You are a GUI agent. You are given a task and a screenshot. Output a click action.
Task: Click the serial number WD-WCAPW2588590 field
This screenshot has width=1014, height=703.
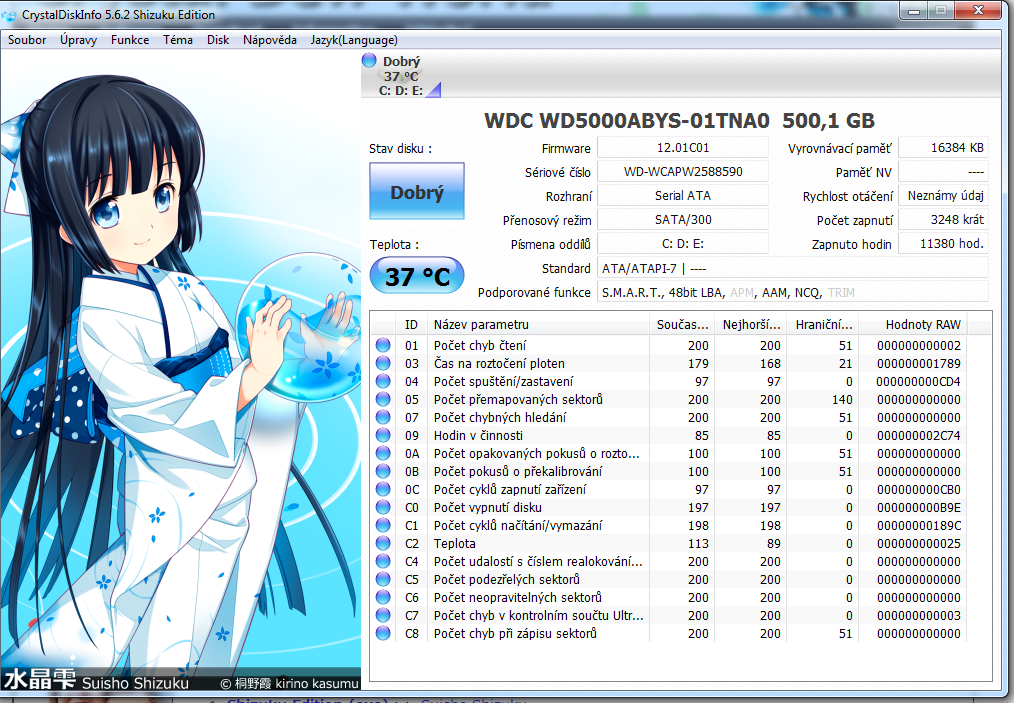click(683, 171)
